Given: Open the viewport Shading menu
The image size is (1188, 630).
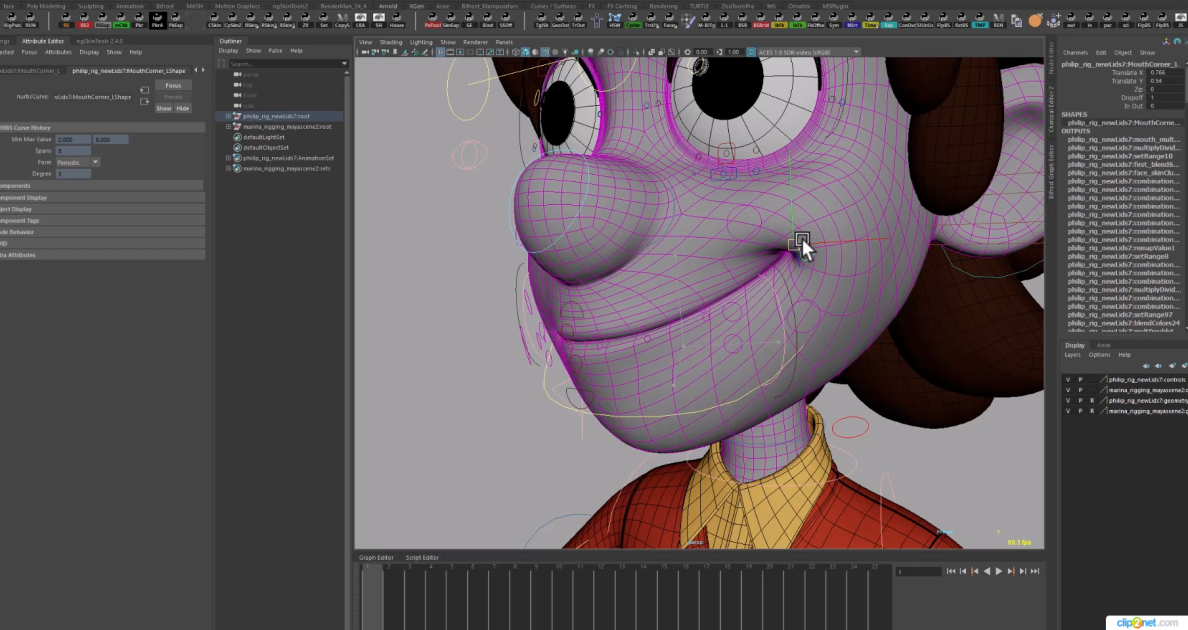Looking at the screenshot, I should [x=391, y=42].
